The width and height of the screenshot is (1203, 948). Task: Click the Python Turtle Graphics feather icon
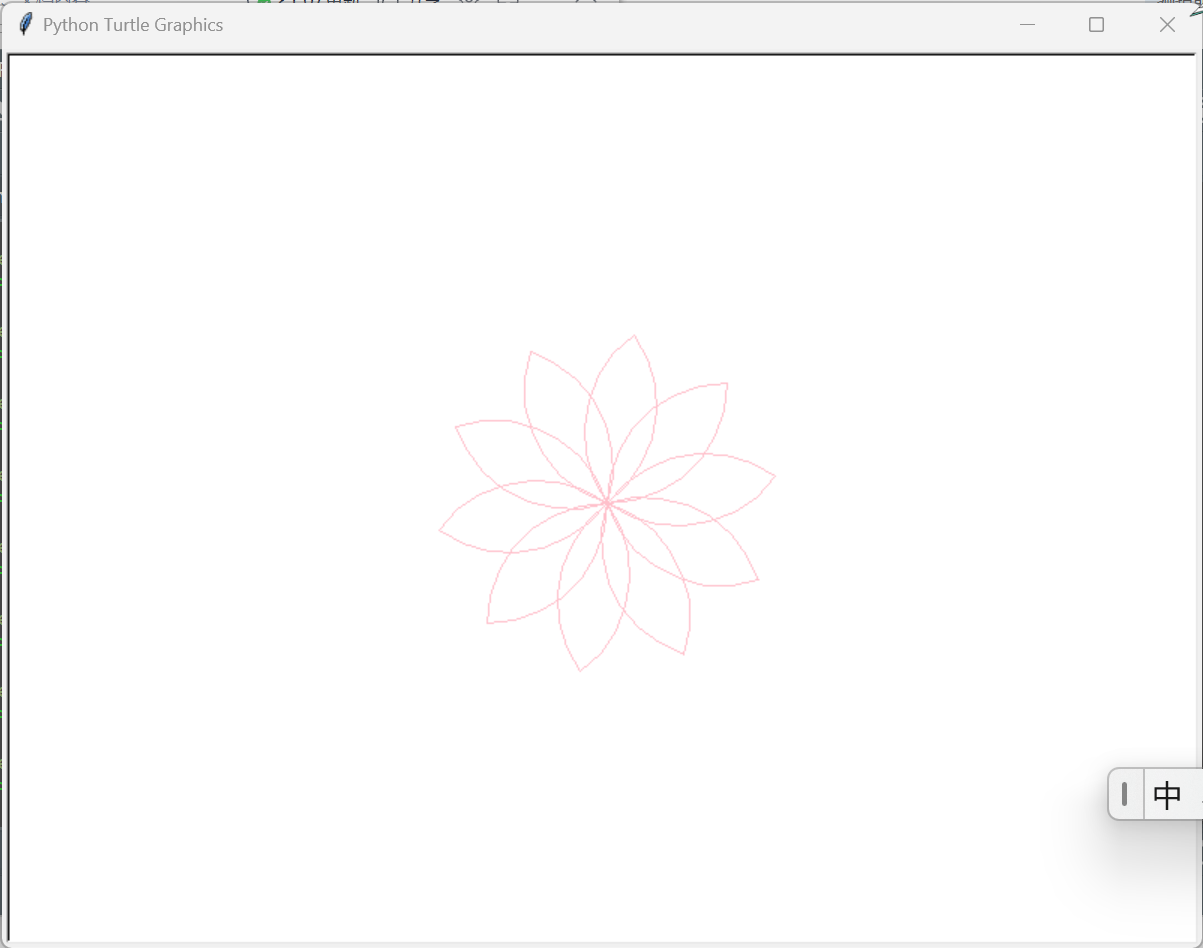click(26, 24)
